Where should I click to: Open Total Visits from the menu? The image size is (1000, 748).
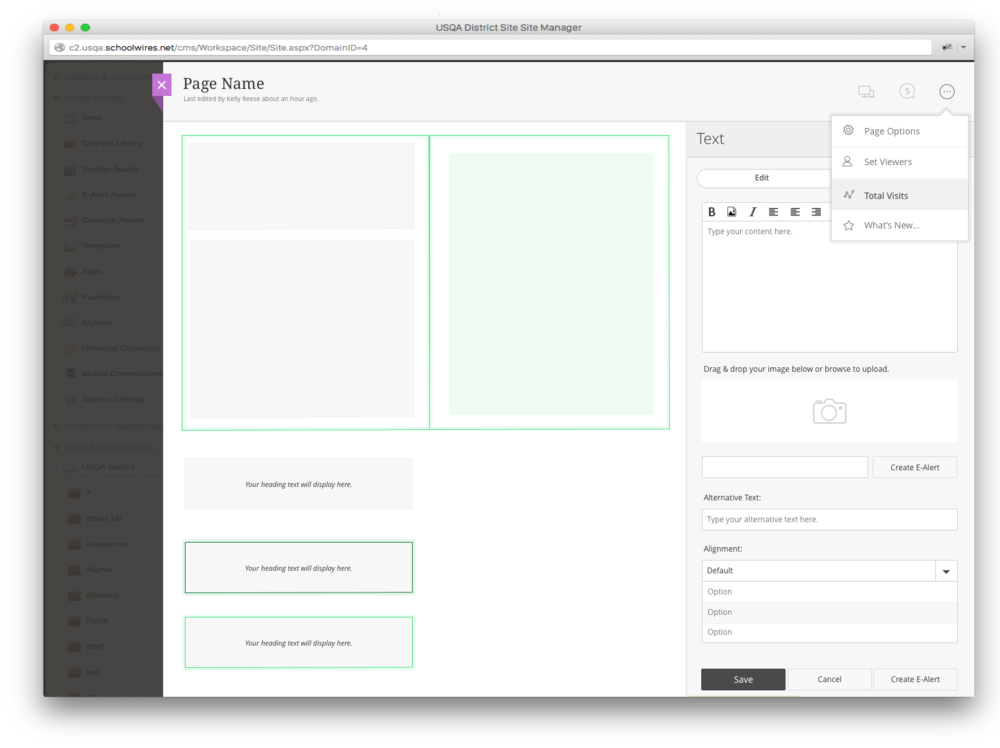click(x=899, y=195)
